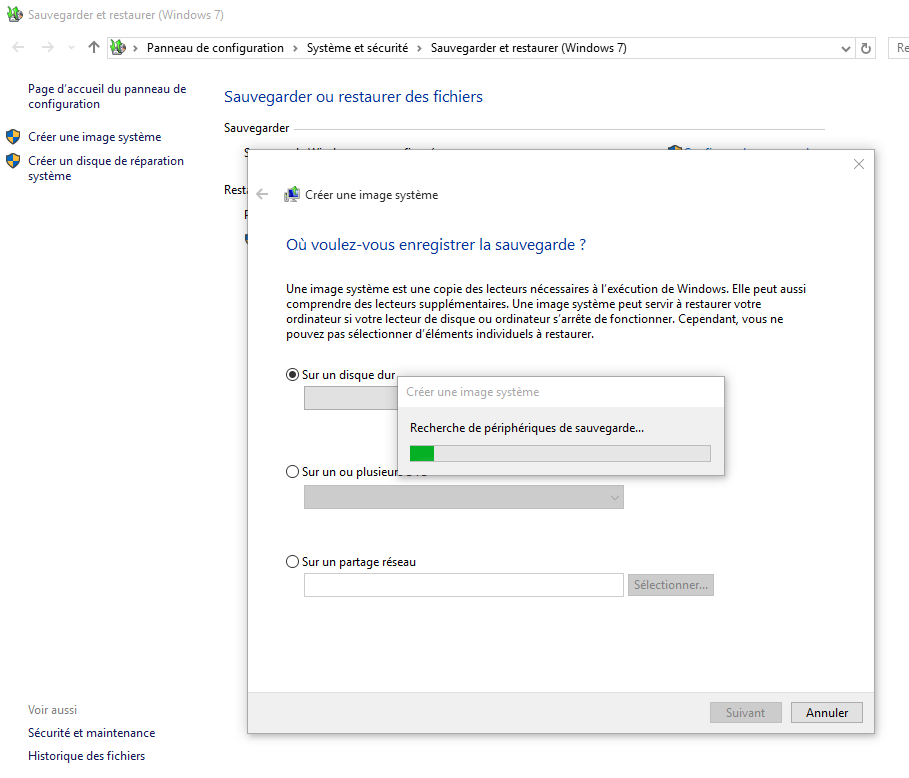909x778 pixels.
Task: Click the network share path text field
Action: point(463,585)
